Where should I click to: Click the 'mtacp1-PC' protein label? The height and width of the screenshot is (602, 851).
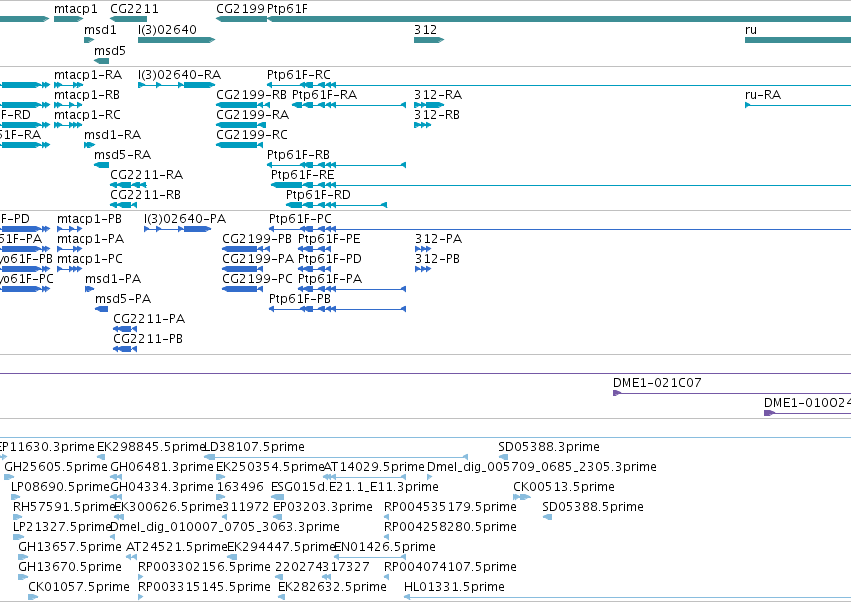(x=90, y=258)
